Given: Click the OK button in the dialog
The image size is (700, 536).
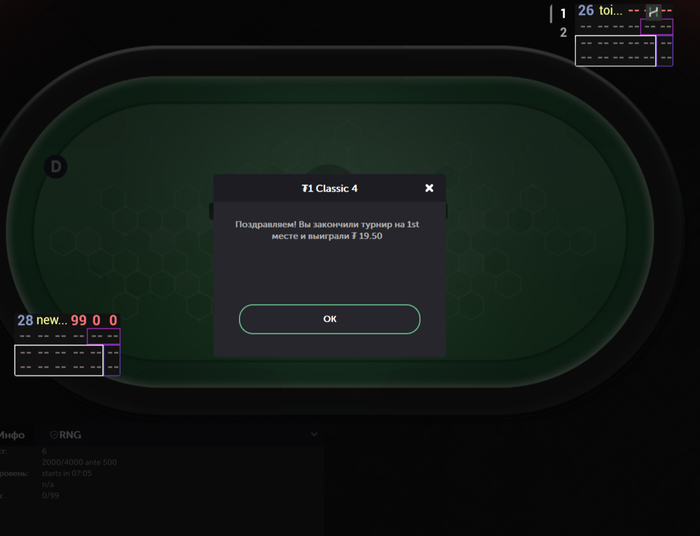Looking at the screenshot, I should click(329, 319).
